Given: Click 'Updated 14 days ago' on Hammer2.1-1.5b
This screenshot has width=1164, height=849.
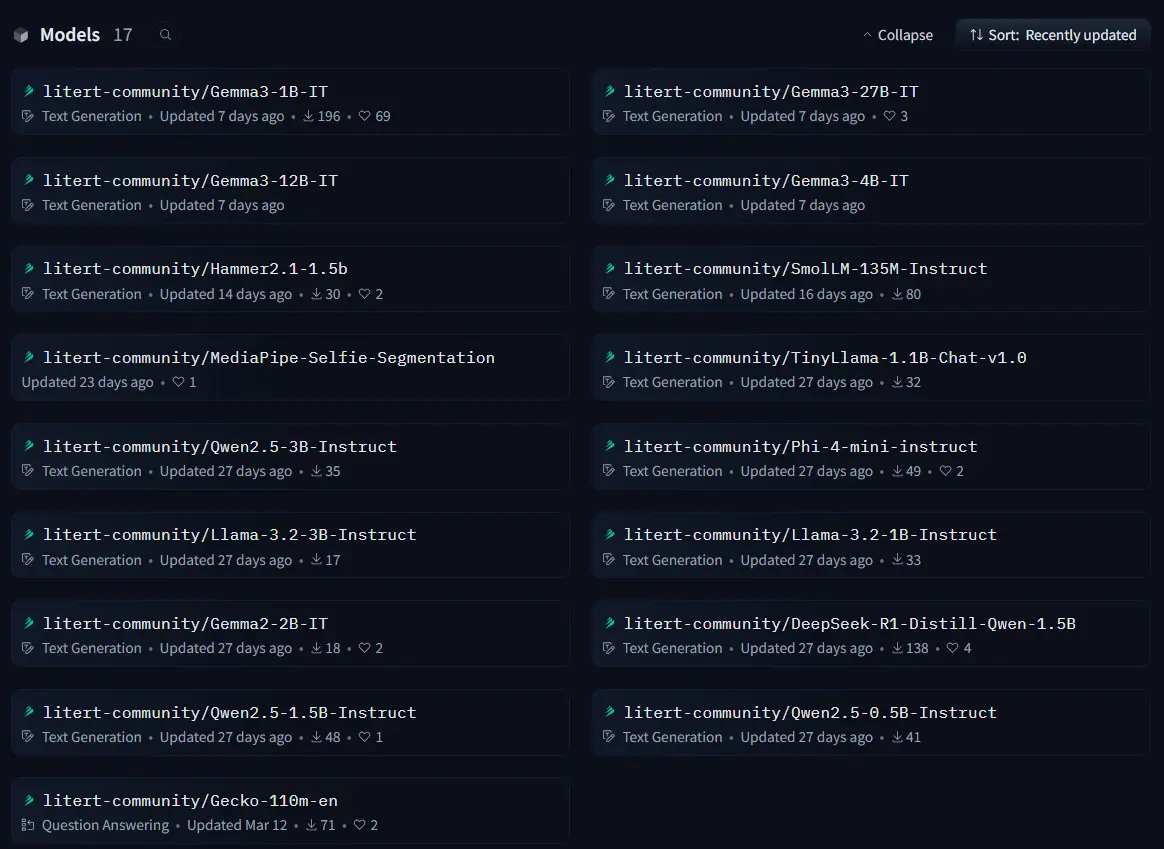Looking at the screenshot, I should pos(226,294).
